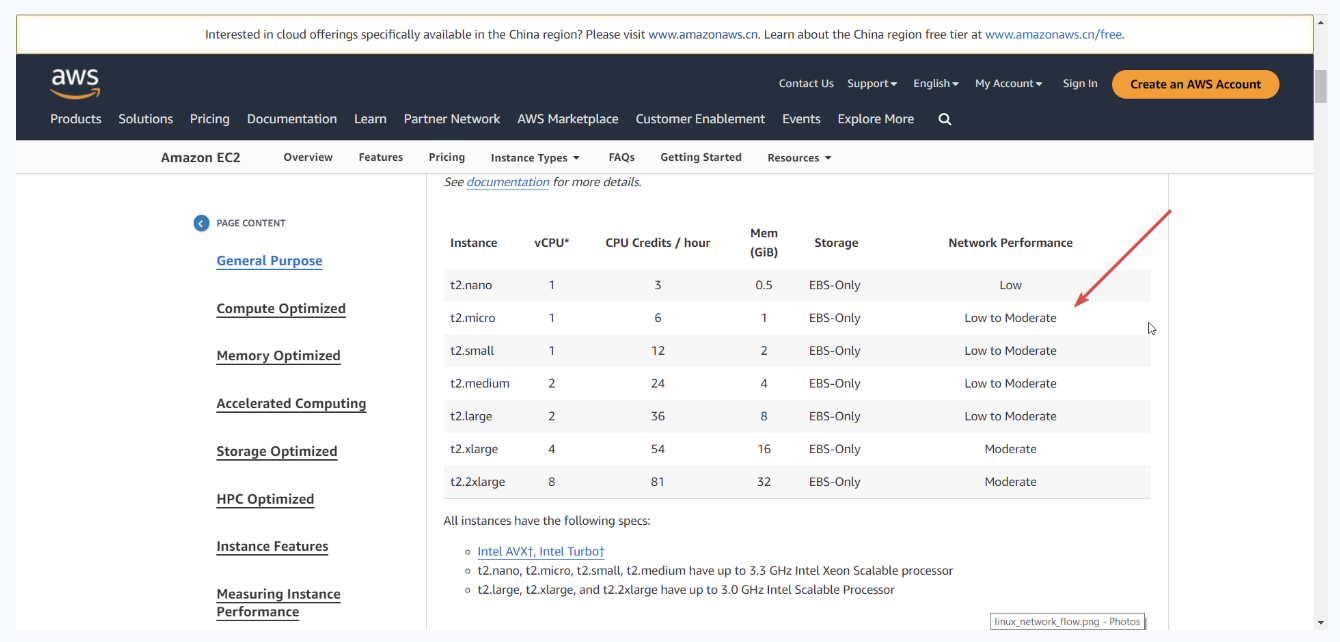Image resolution: width=1340 pixels, height=642 pixels.
Task: Jump to Measuring Instance Performance section
Action: tap(278, 603)
